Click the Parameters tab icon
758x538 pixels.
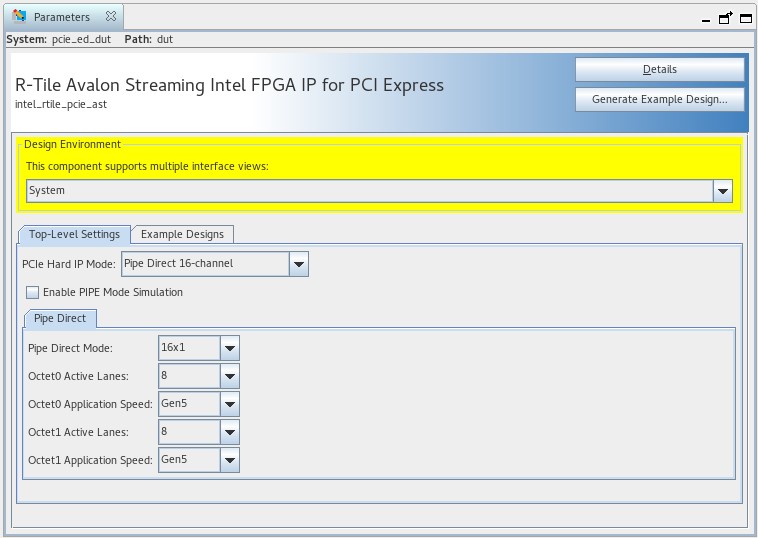(x=19, y=17)
